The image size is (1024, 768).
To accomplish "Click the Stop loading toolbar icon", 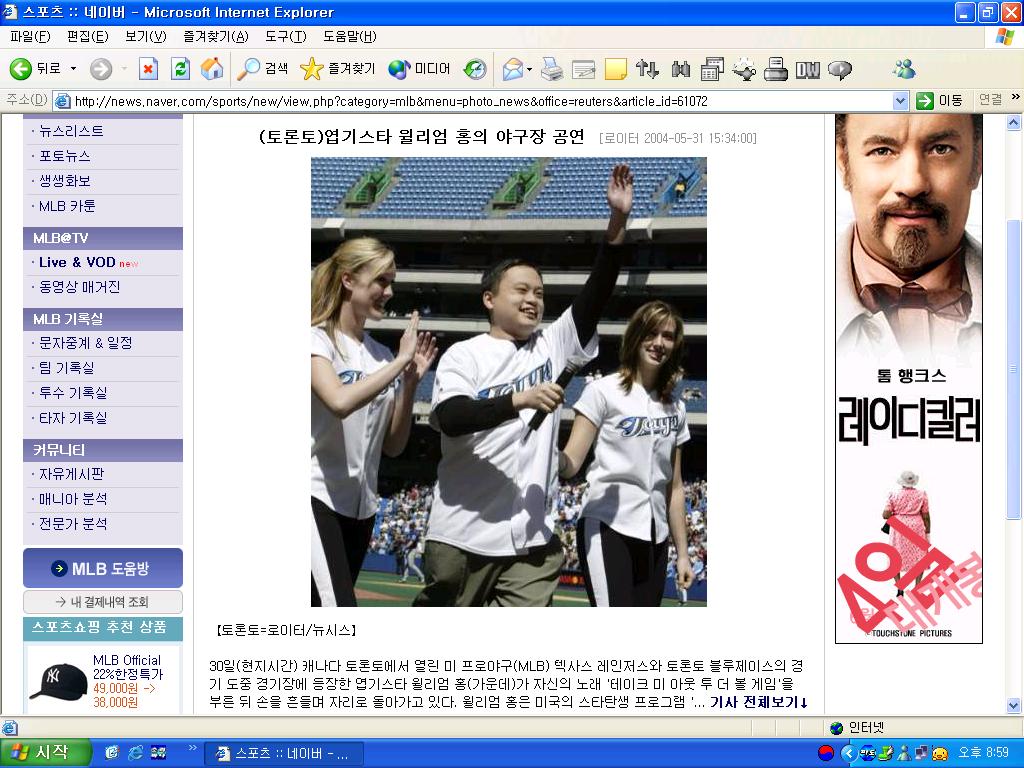I will pyautogui.click(x=148, y=69).
